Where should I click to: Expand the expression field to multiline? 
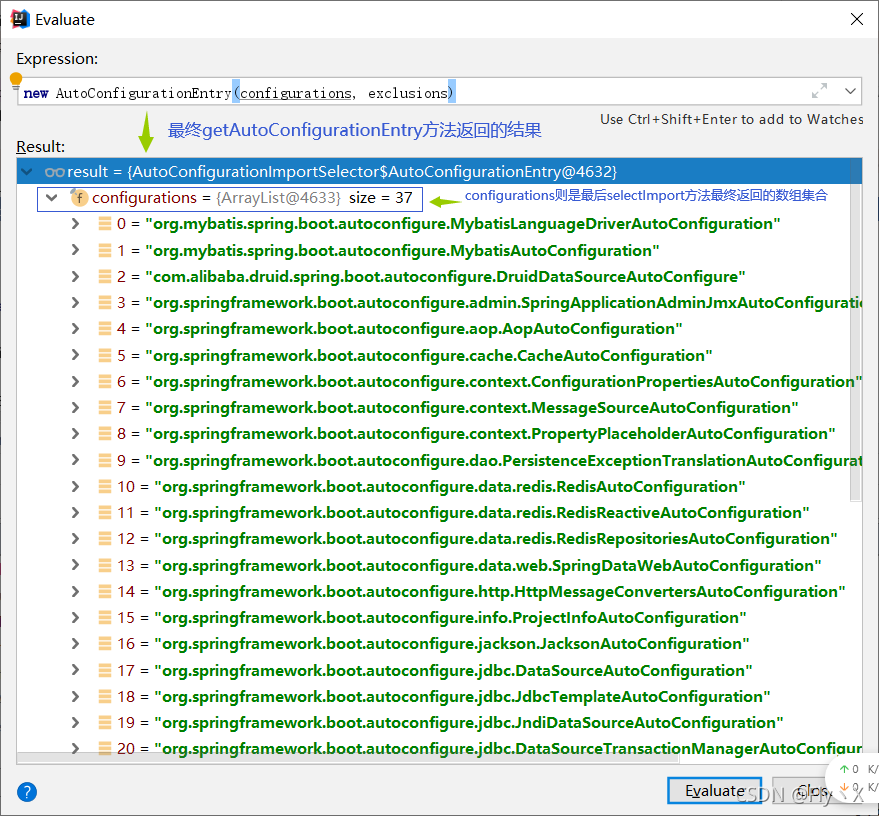(819, 91)
